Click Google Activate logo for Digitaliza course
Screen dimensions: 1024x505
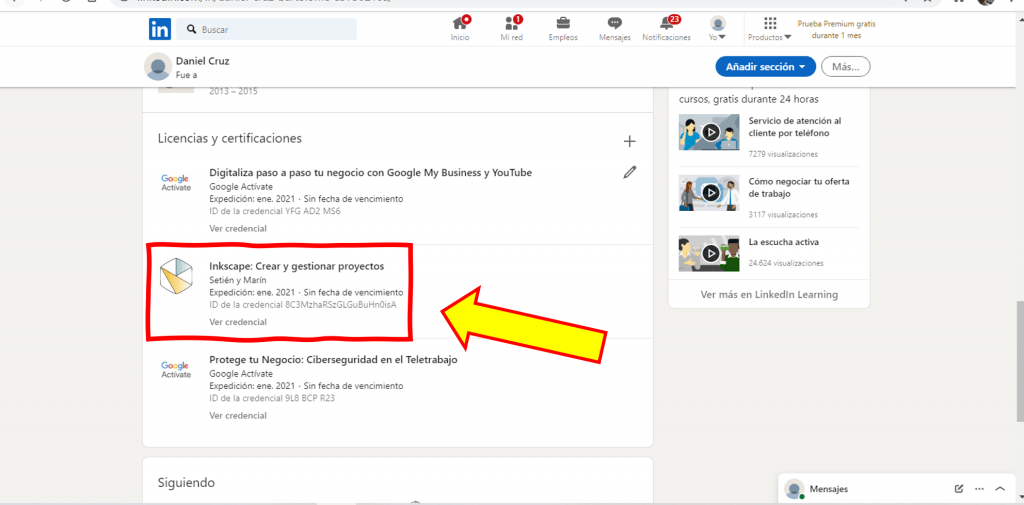(x=176, y=182)
